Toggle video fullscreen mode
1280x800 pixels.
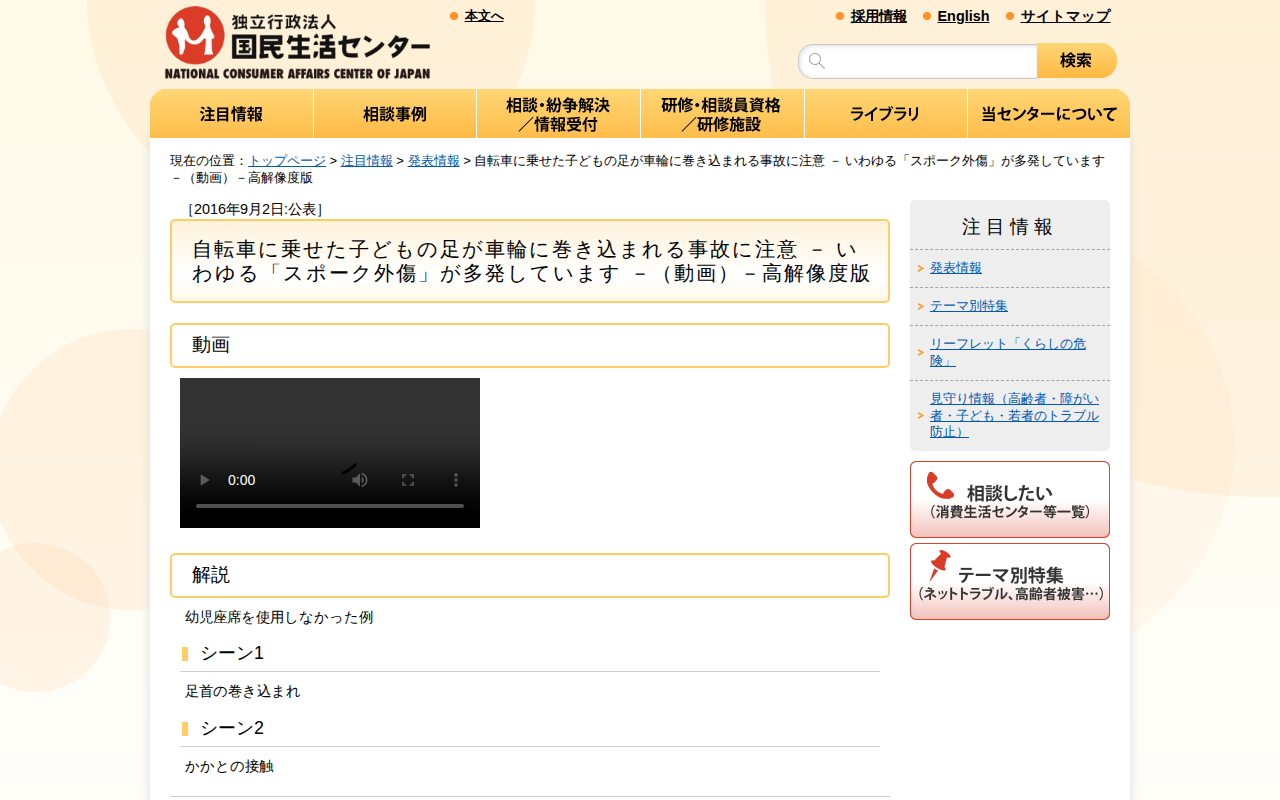[x=408, y=480]
